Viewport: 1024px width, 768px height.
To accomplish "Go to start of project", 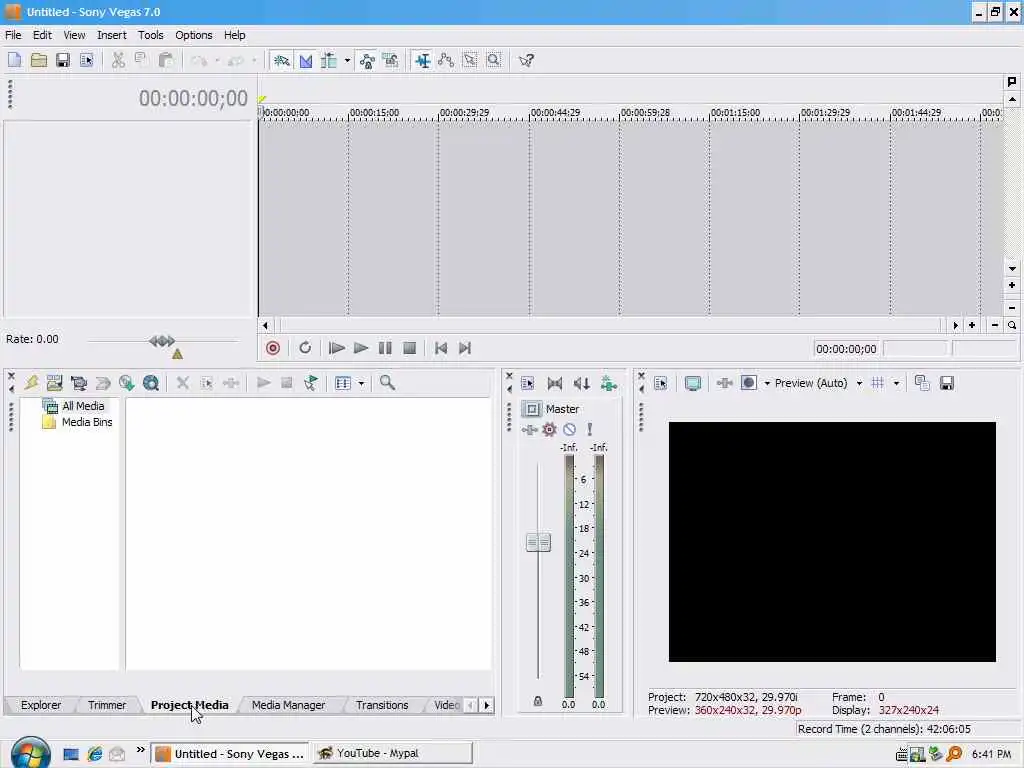I will coord(441,348).
